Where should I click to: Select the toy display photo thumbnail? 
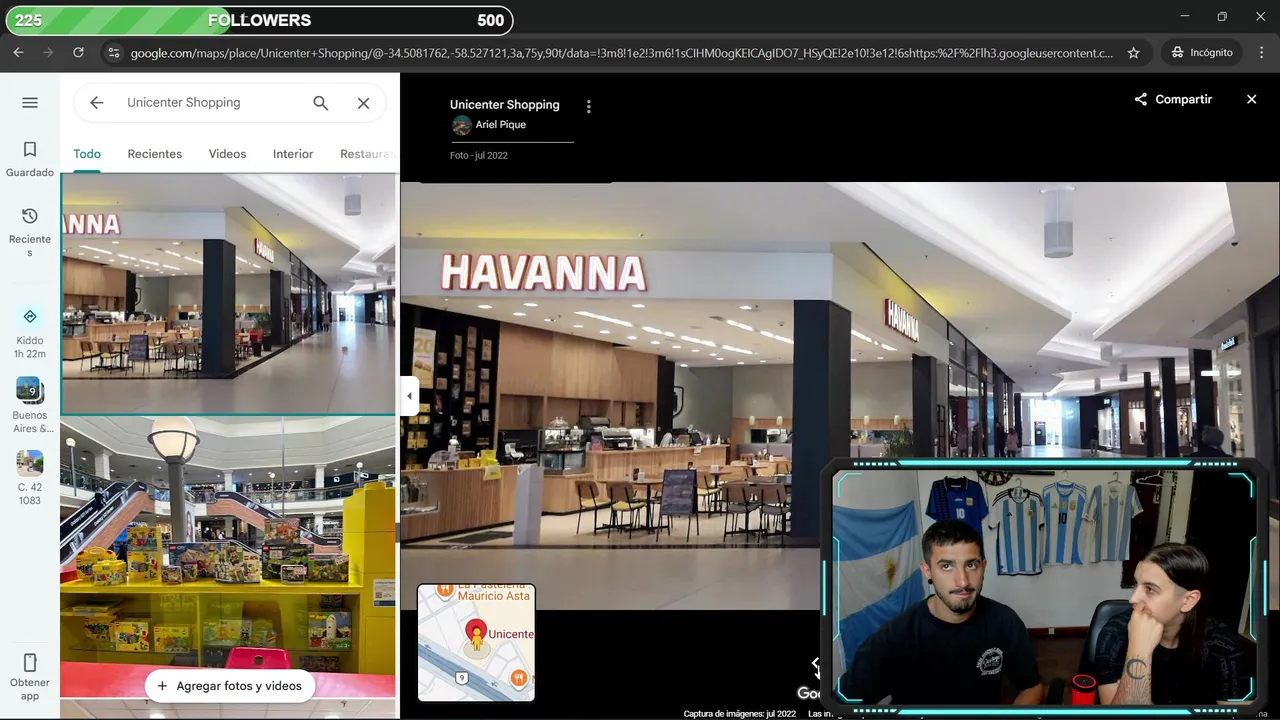tap(228, 556)
